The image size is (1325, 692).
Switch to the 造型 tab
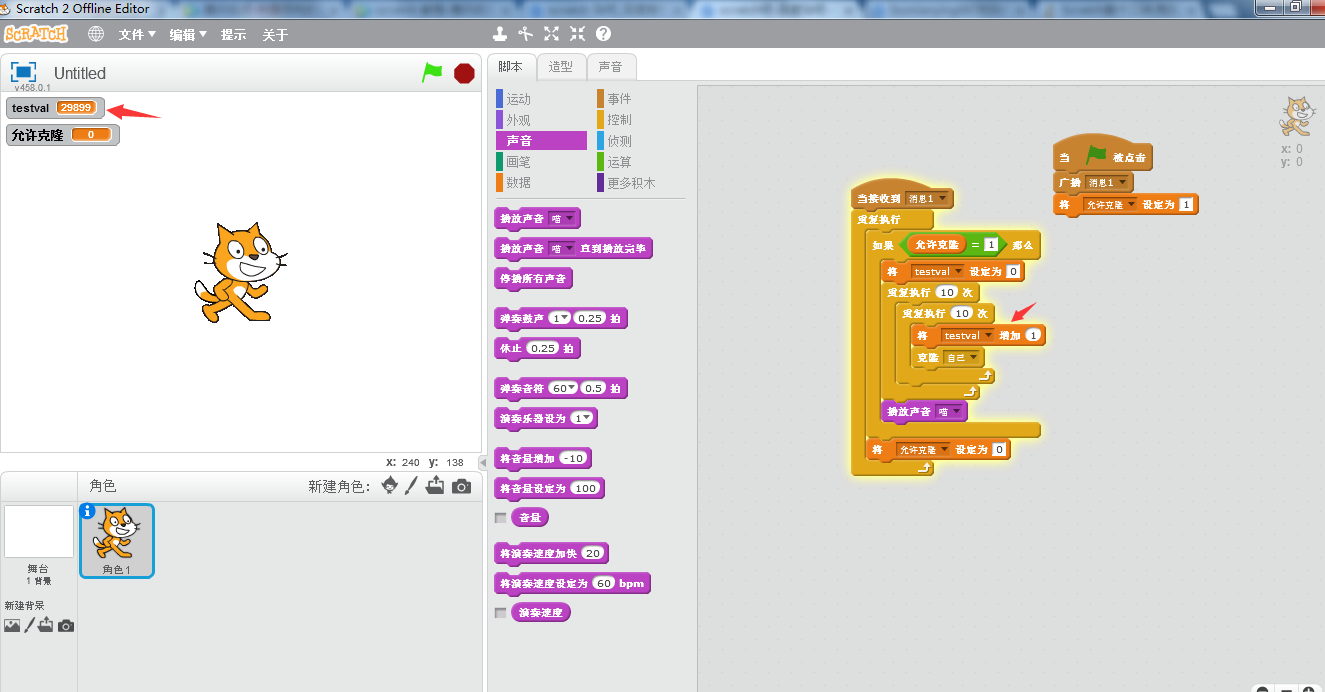[x=561, y=67]
